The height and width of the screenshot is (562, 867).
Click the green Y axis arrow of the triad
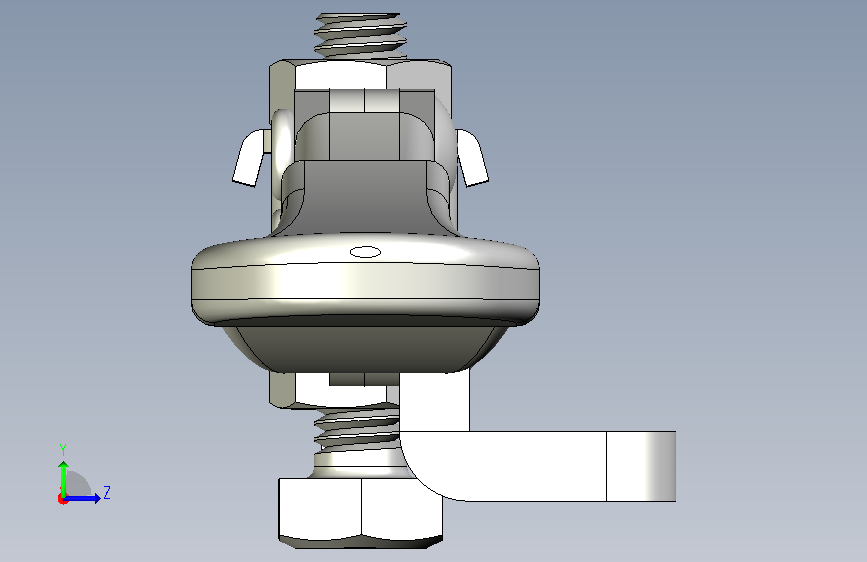(x=64, y=479)
